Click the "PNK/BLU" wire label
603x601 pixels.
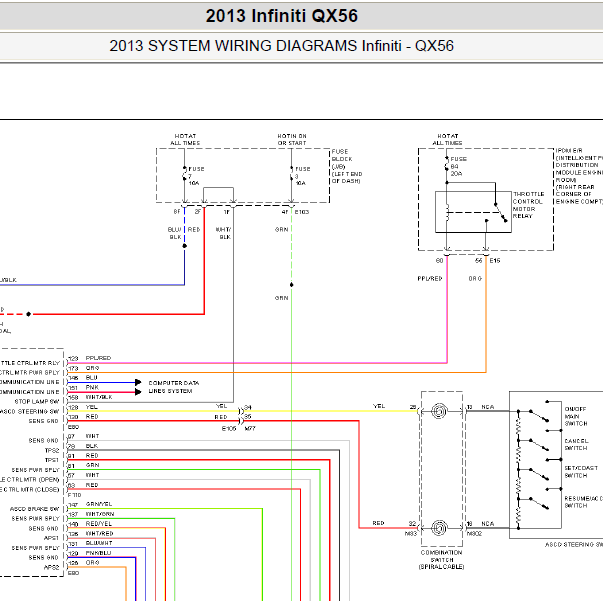click(x=98, y=553)
